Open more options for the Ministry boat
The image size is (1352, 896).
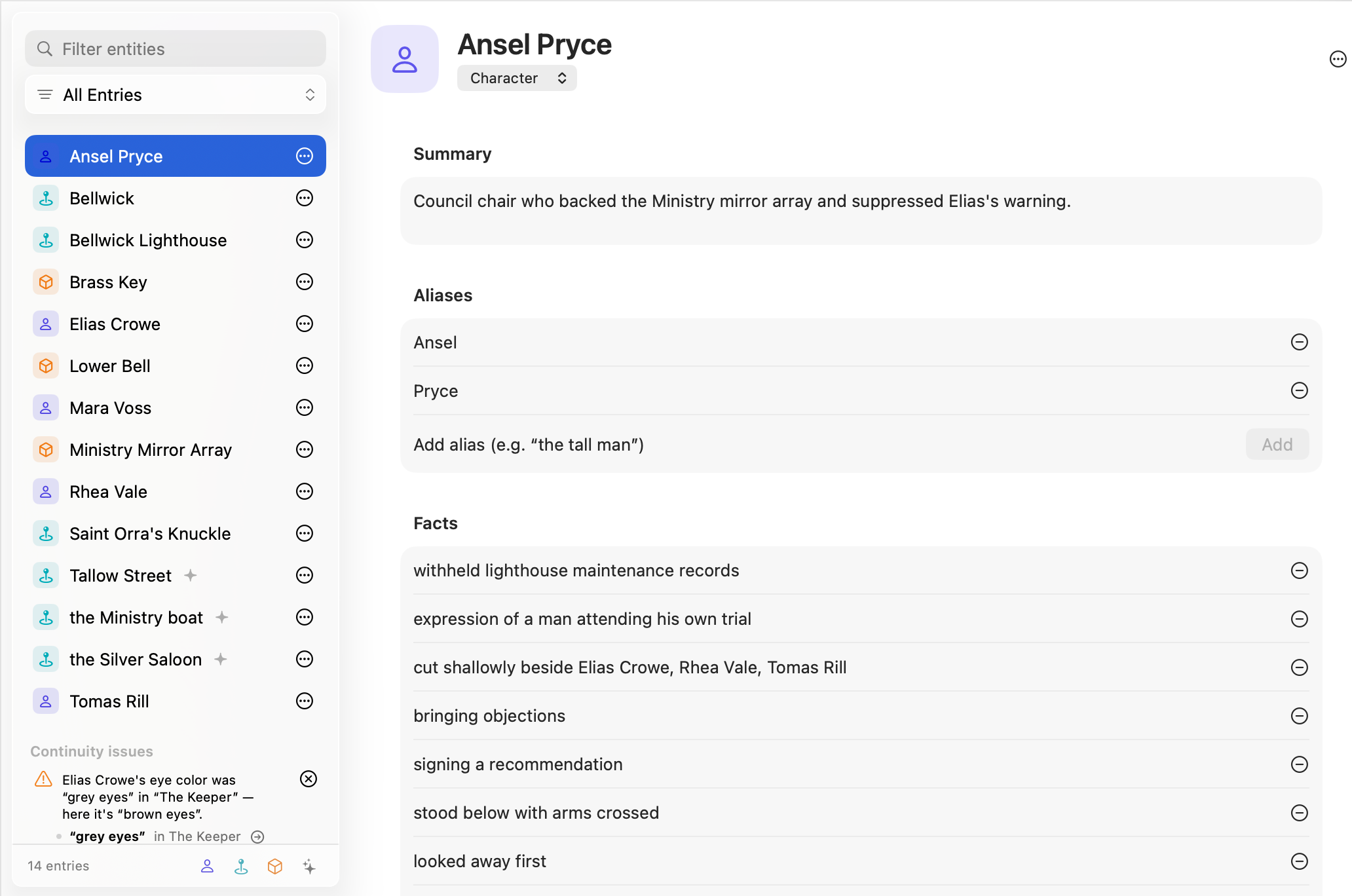(305, 617)
